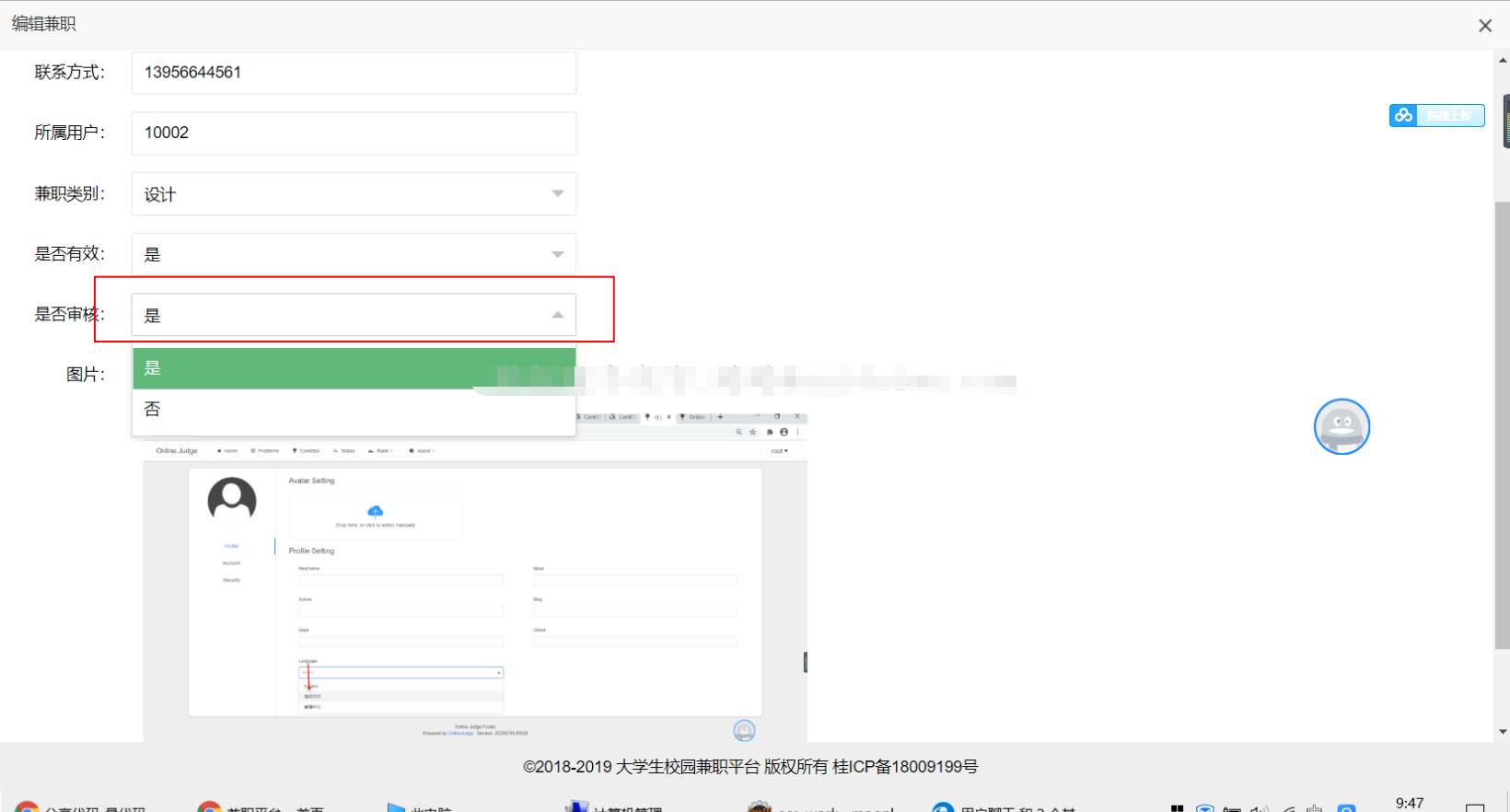Click the round floating assistant mascot icon
This screenshot has height=812, width=1510.
click(x=1342, y=426)
